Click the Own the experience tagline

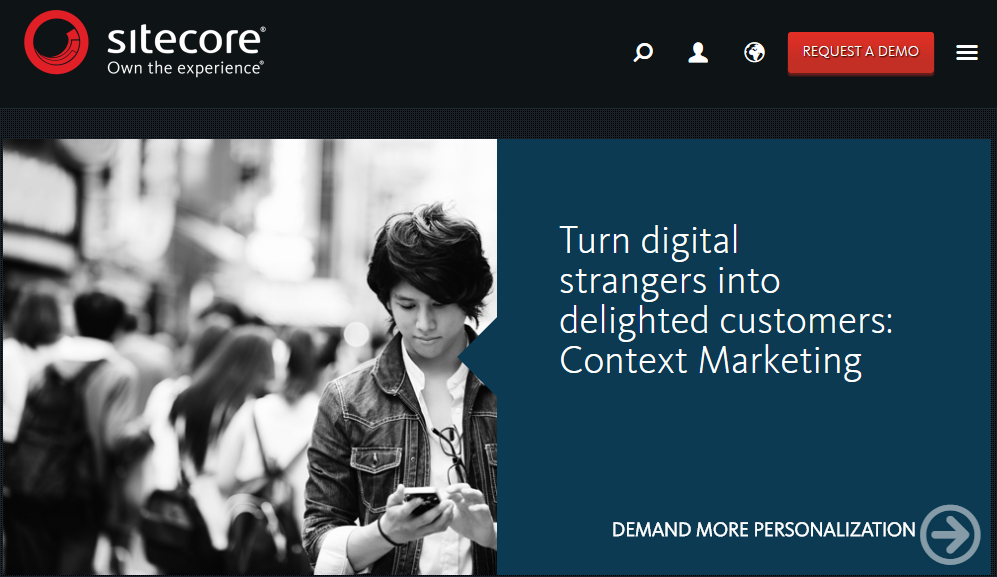point(185,68)
